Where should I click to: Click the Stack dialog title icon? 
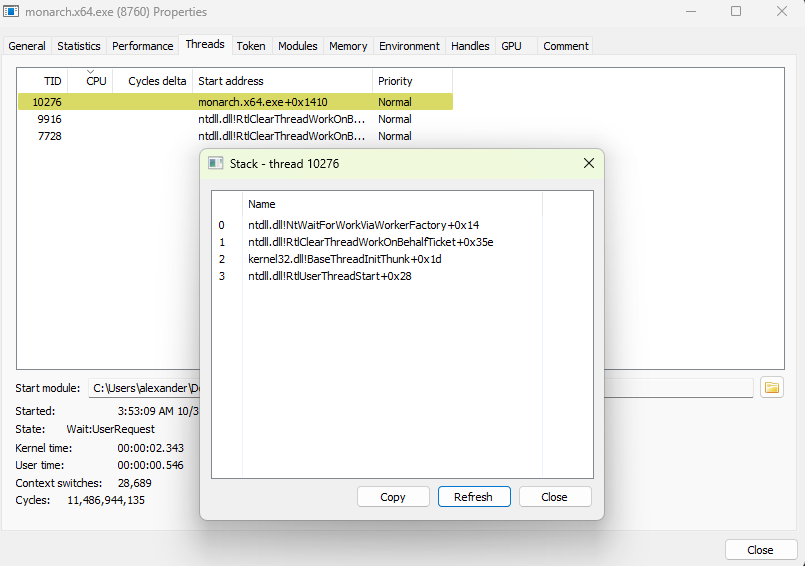(215, 163)
